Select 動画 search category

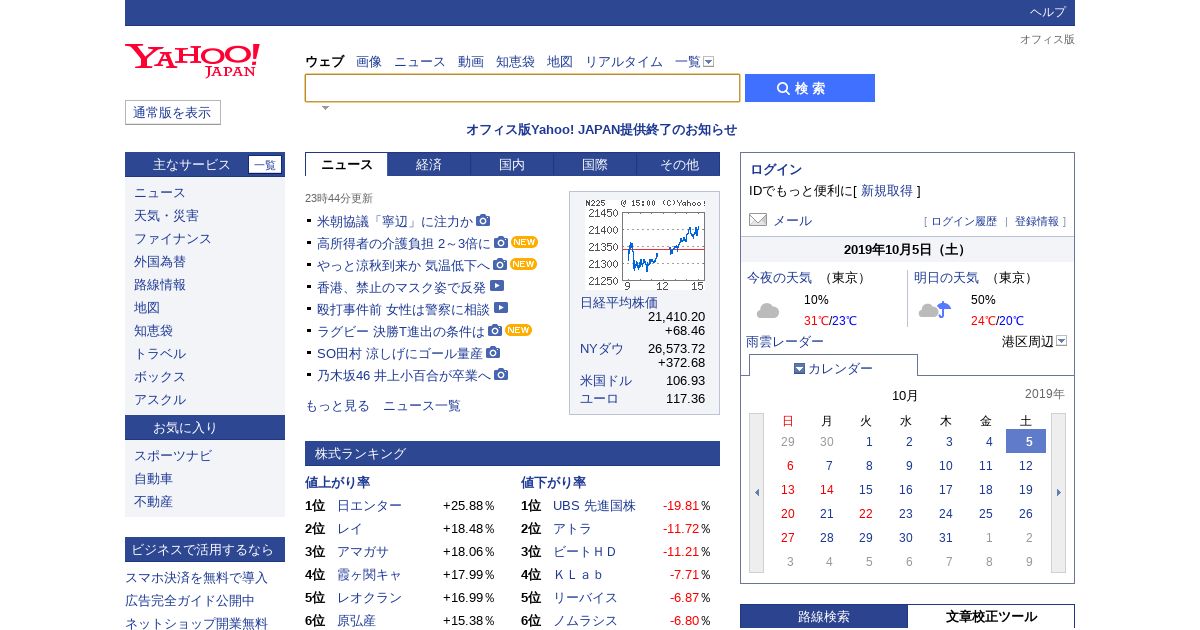click(471, 62)
